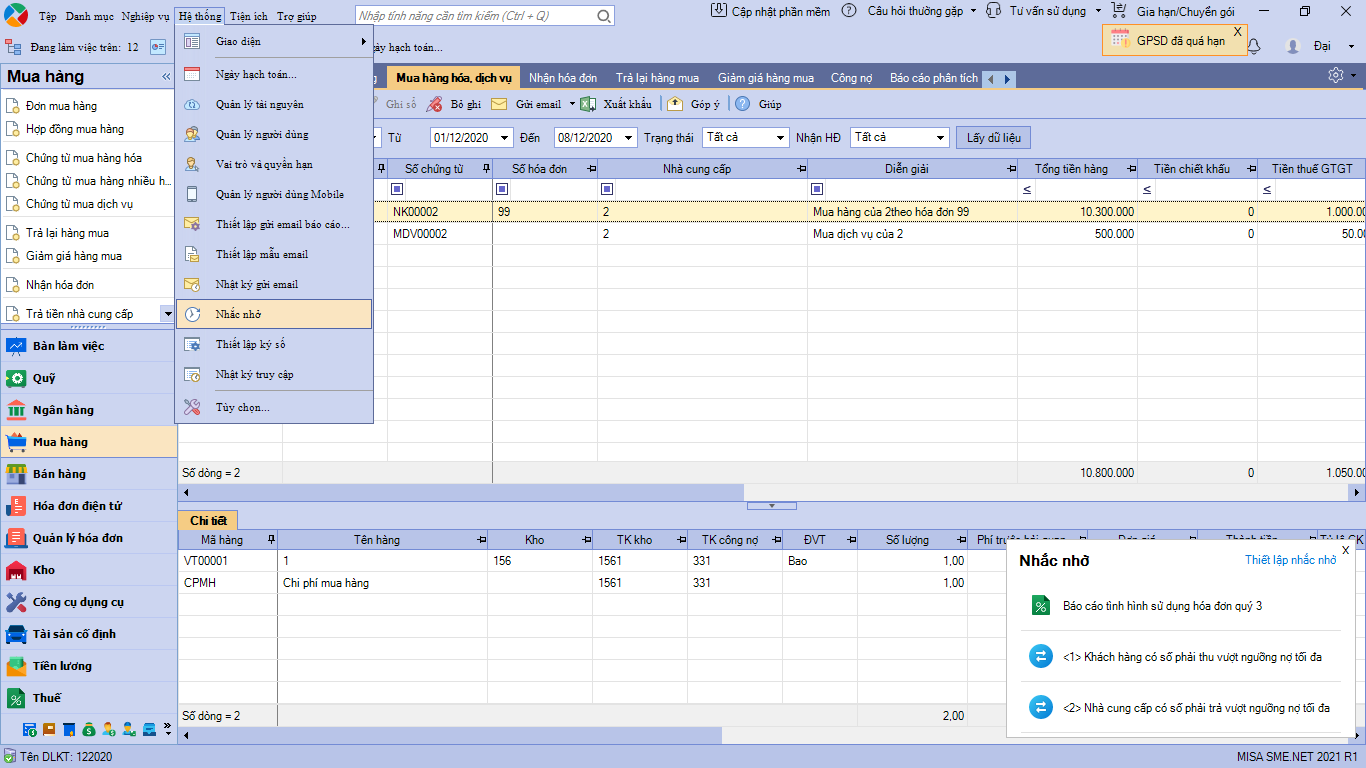Open the Bàn làm việc dashboard icon
The height and width of the screenshot is (768, 1366).
(x=16, y=346)
